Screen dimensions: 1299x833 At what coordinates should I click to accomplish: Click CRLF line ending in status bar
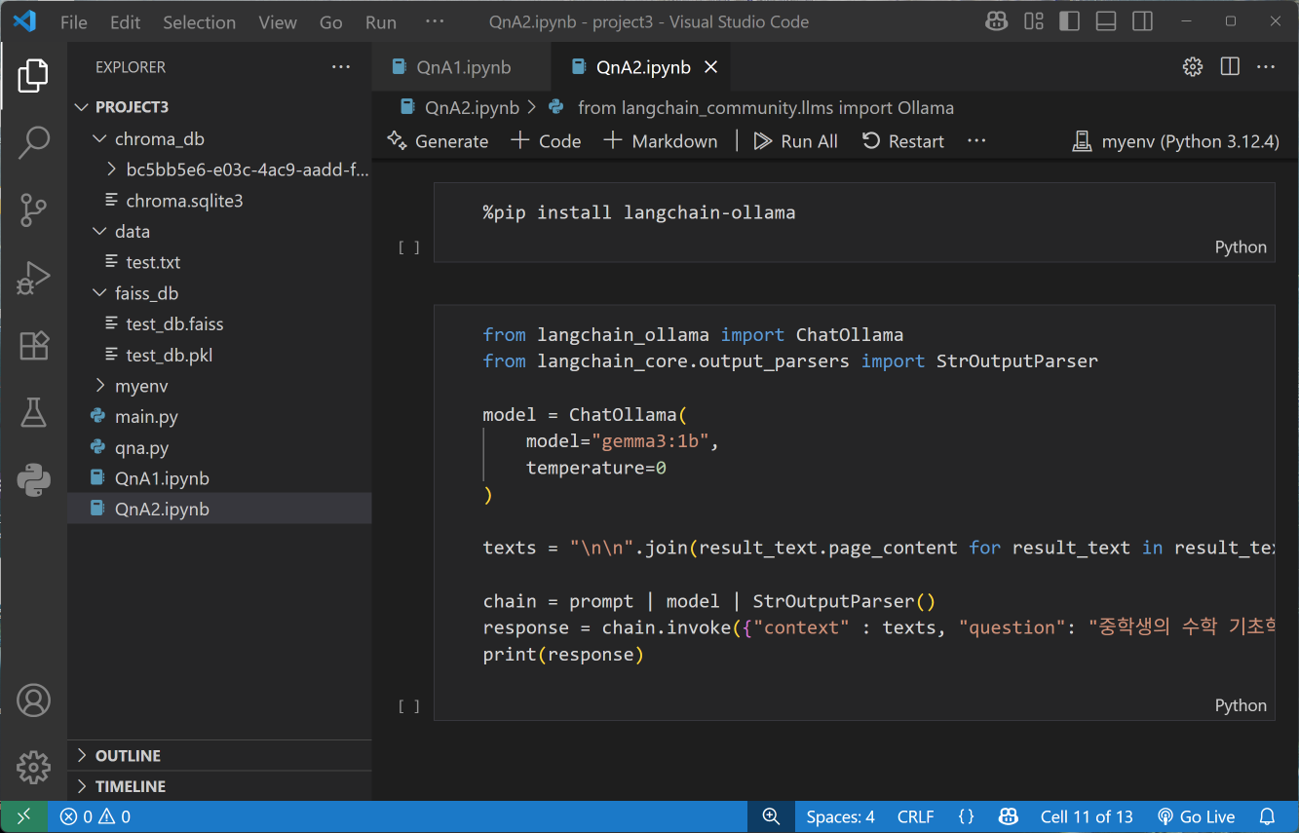pyautogui.click(x=915, y=816)
